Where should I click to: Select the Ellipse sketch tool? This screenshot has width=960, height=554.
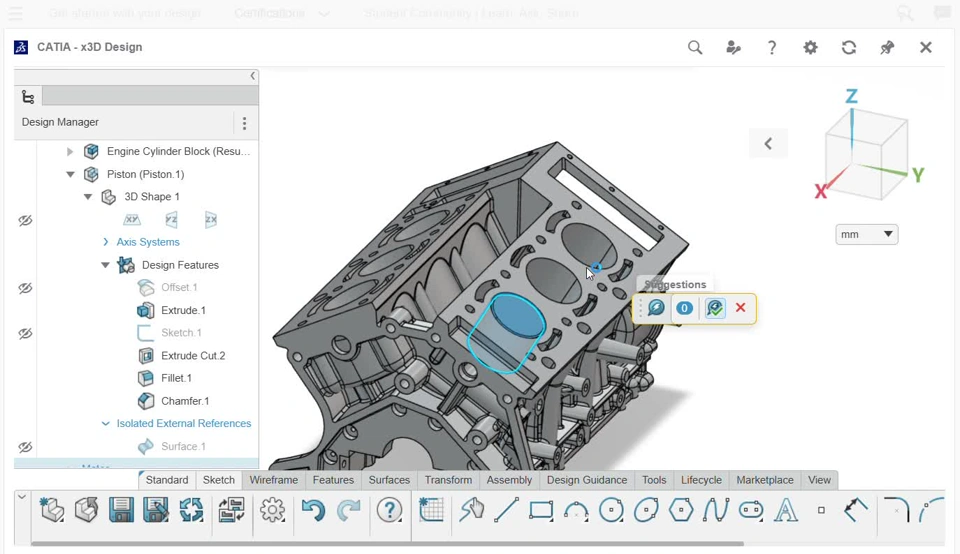pyautogui.click(x=646, y=509)
